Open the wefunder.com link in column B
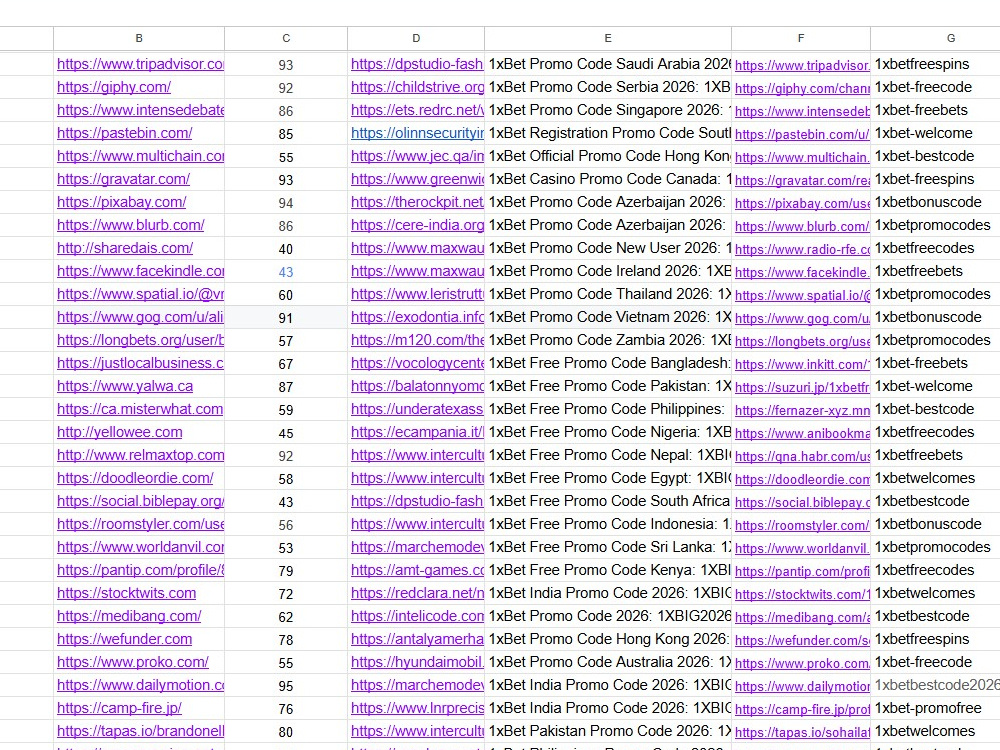This screenshot has width=1000, height=750. tap(124, 638)
